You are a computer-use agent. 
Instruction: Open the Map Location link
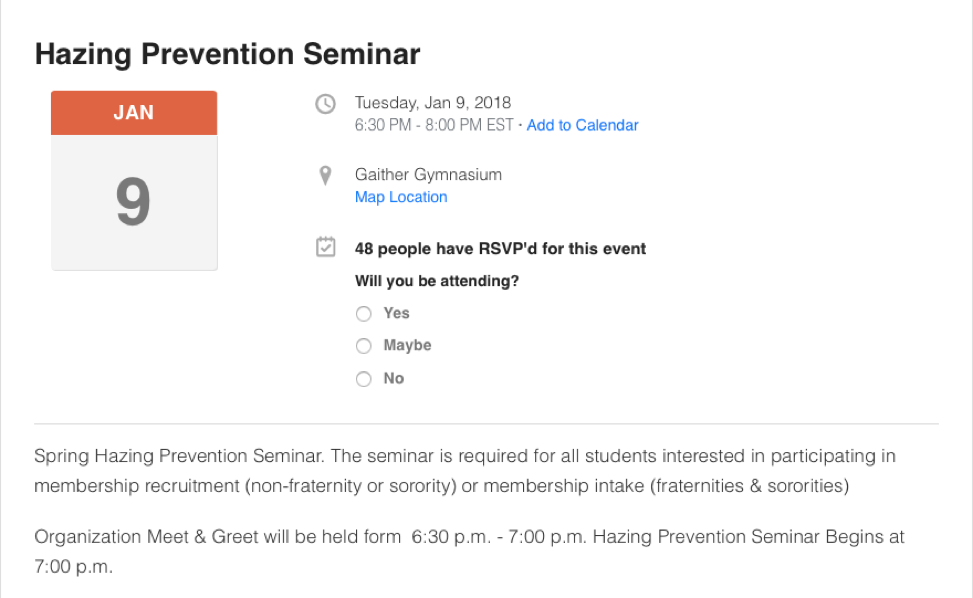tap(401, 197)
